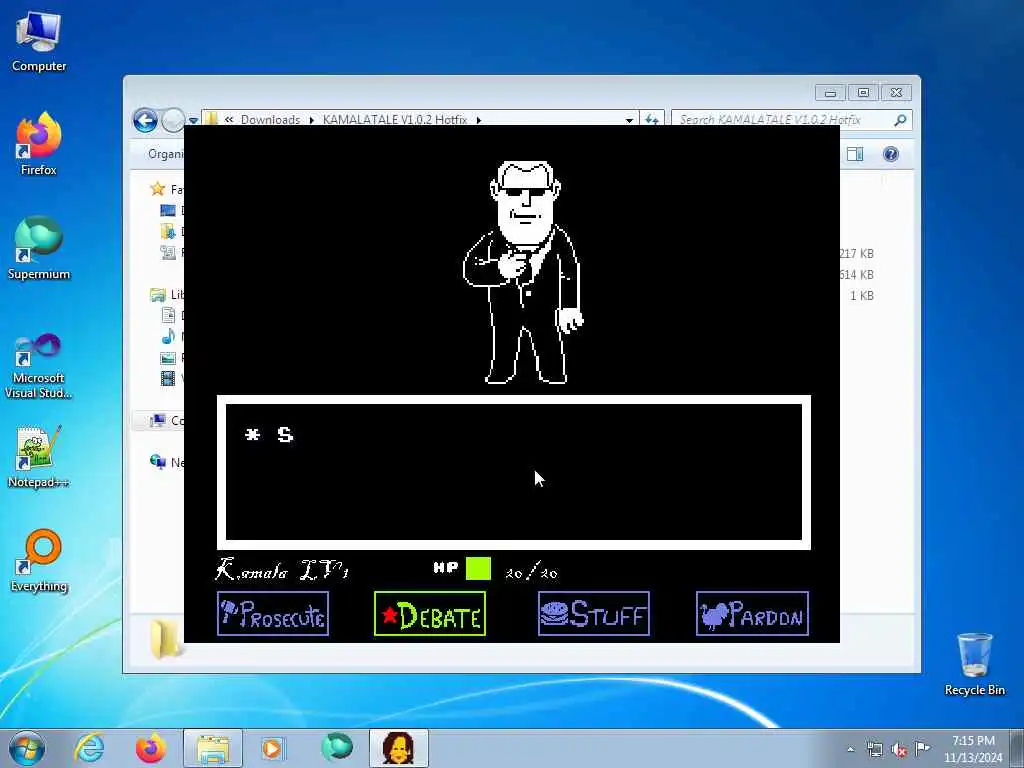Open the Recycle Bin on desktop
The width and height of the screenshot is (1024, 768).
tap(974, 664)
